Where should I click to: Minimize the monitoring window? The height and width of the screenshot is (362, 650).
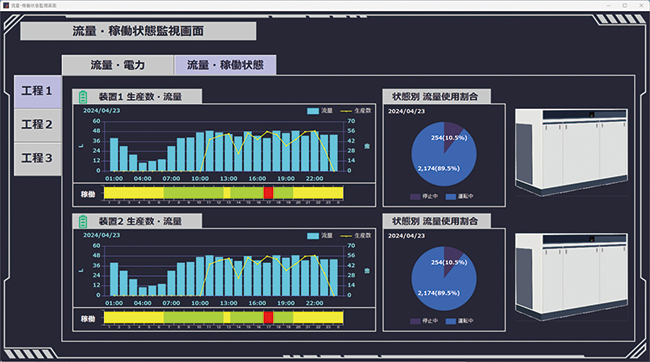click(x=609, y=5)
